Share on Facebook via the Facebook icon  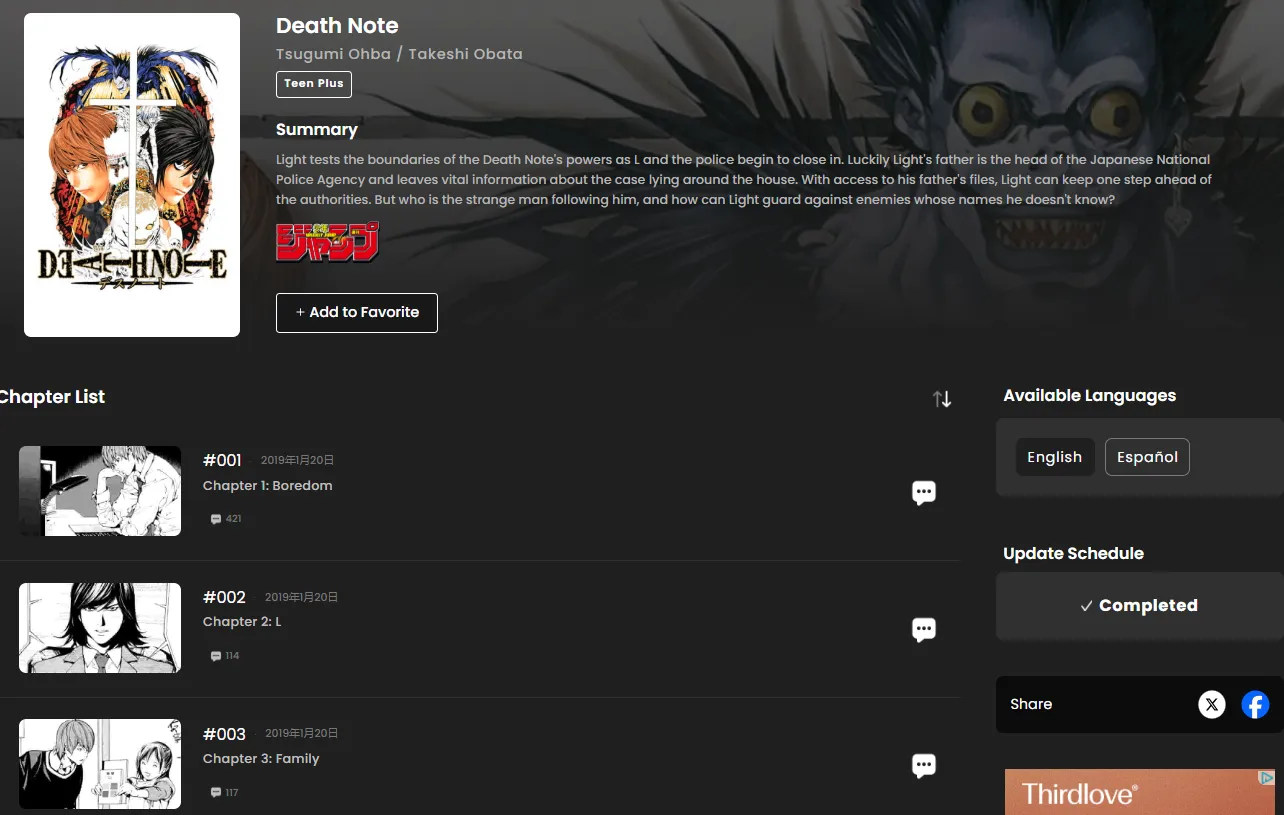point(1255,704)
